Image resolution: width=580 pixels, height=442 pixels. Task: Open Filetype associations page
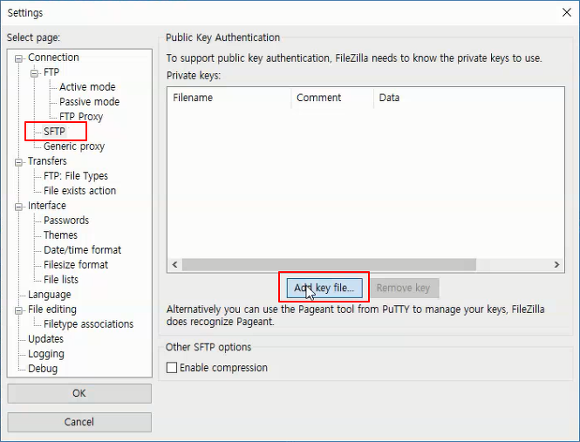[x=88, y=324]
